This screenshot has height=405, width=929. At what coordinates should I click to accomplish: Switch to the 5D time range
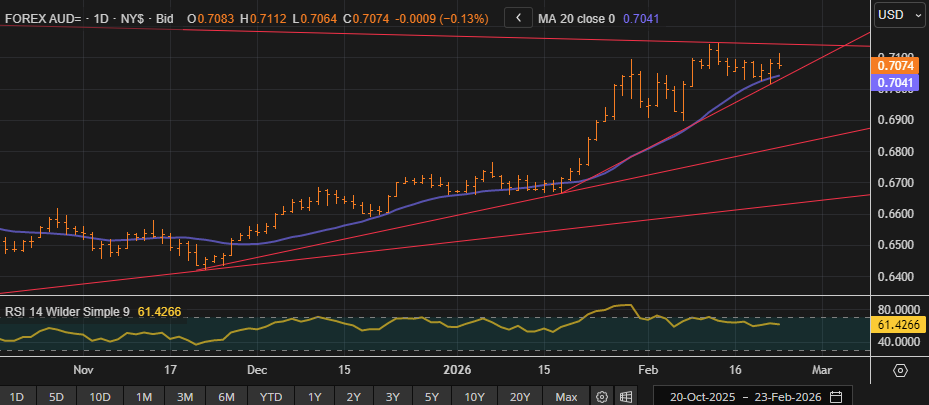click(58, 396)
